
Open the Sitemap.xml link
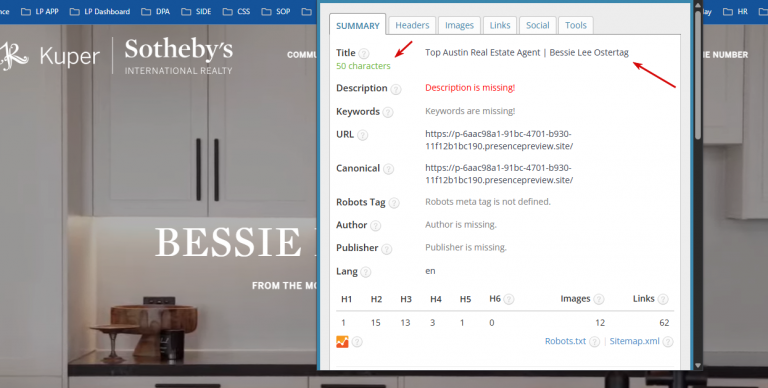pyautogui.click(x=634, y=341)
